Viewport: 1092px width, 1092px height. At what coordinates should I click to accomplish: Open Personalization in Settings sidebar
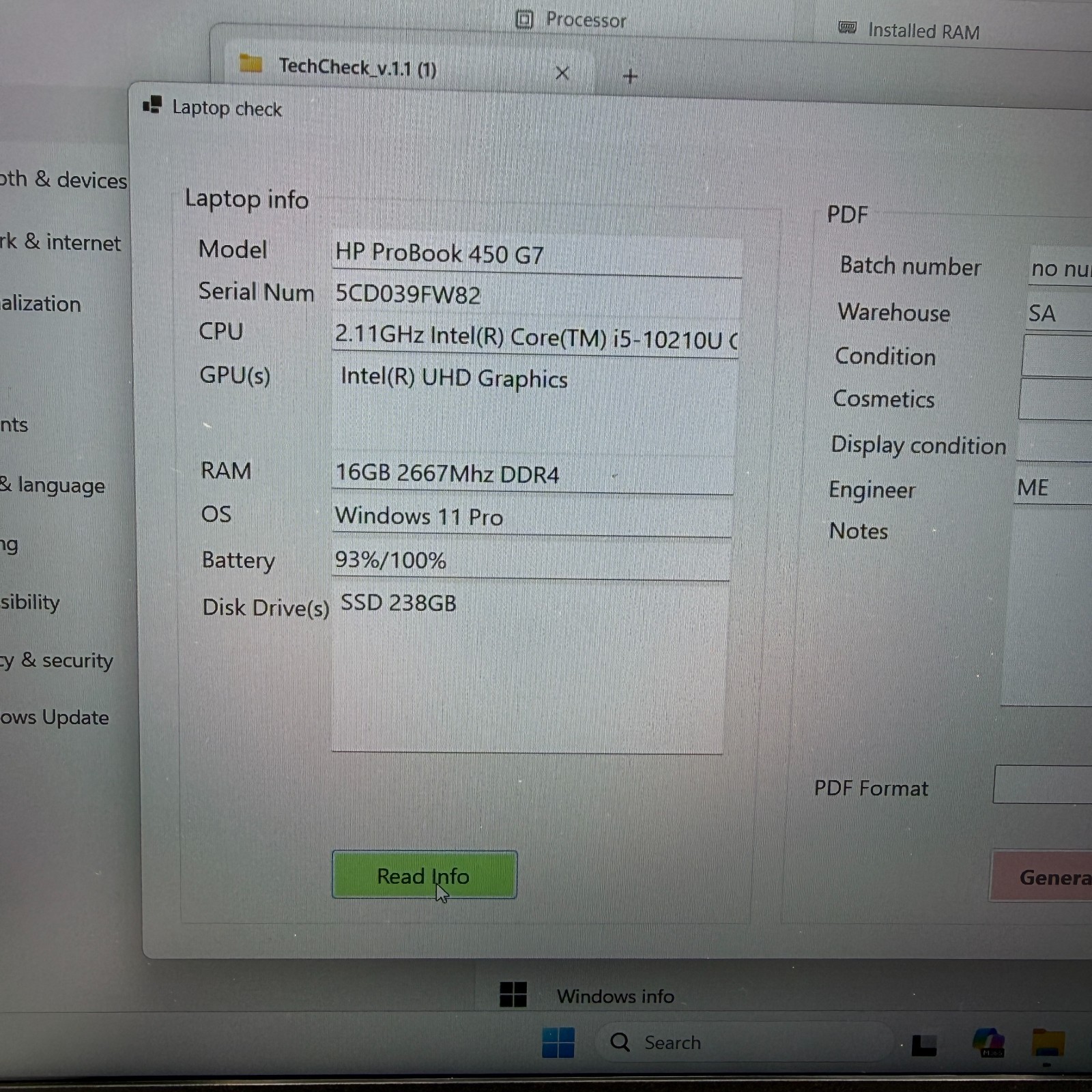[x=40, y=303]
